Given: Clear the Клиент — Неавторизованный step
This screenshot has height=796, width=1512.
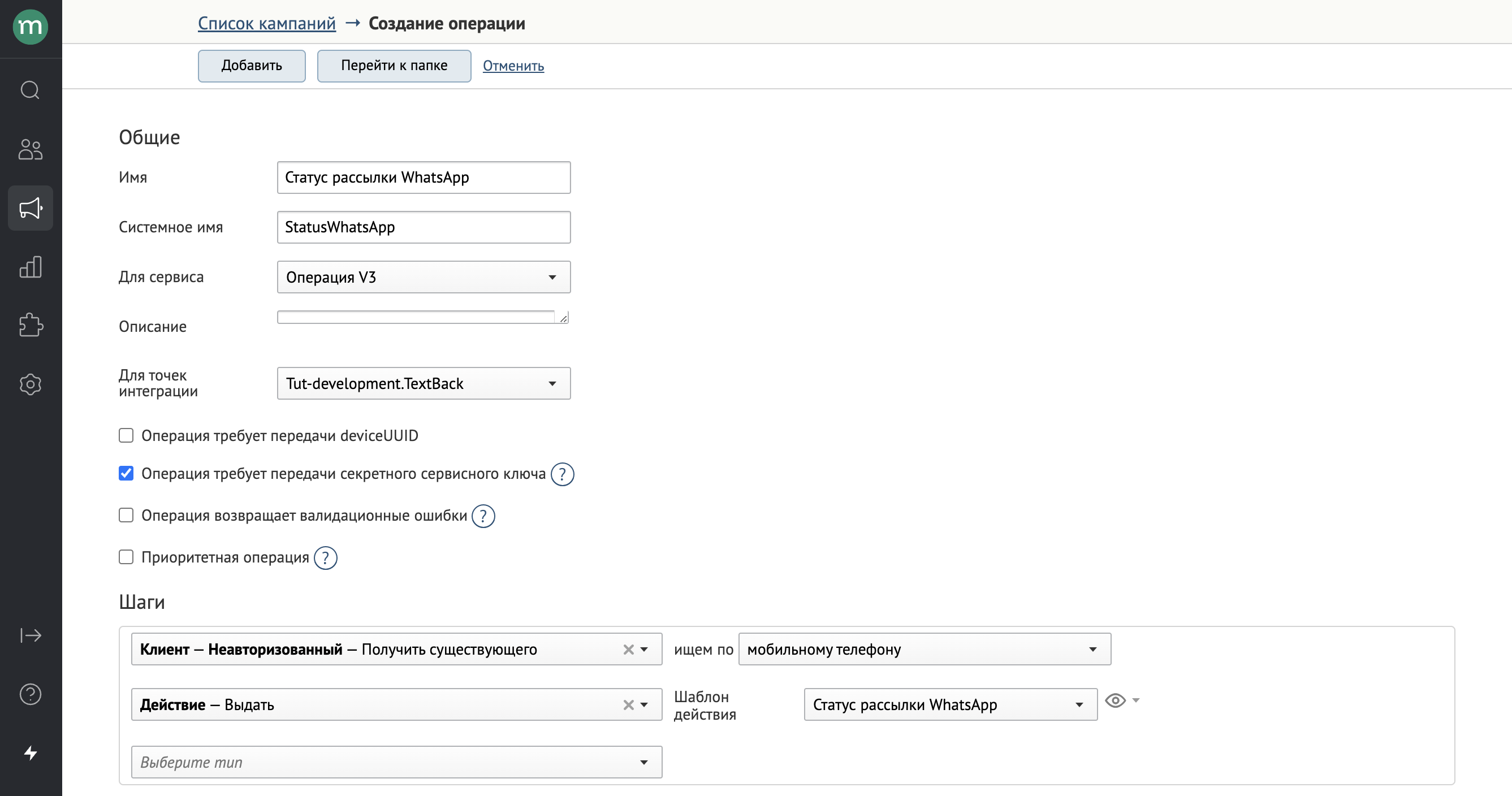Looking at the screenshot, I should point(628,649).
